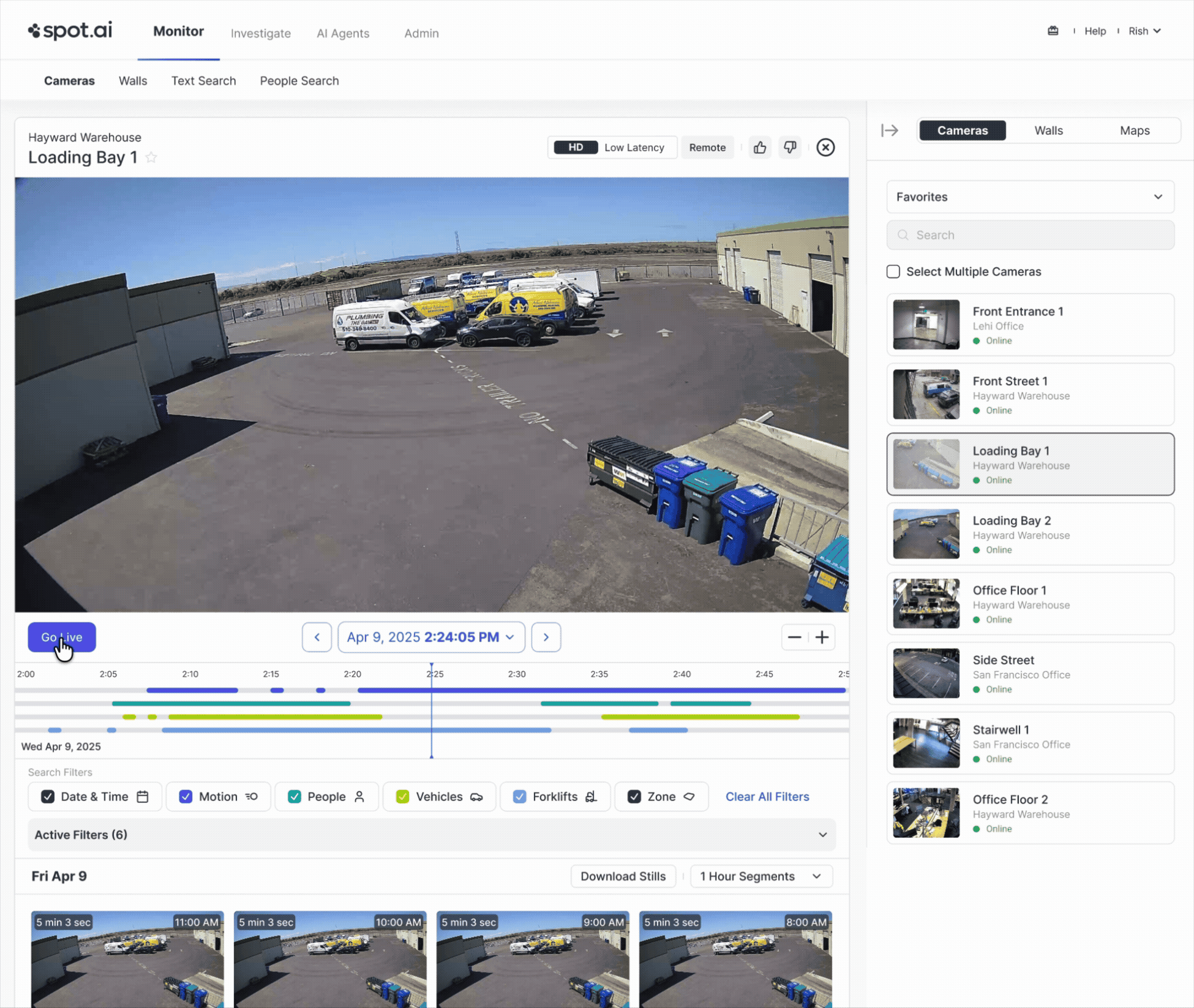This screenshot has width=1194, height=1008.
Task: Zoom out timeline with minus icon
Action: 794,638
